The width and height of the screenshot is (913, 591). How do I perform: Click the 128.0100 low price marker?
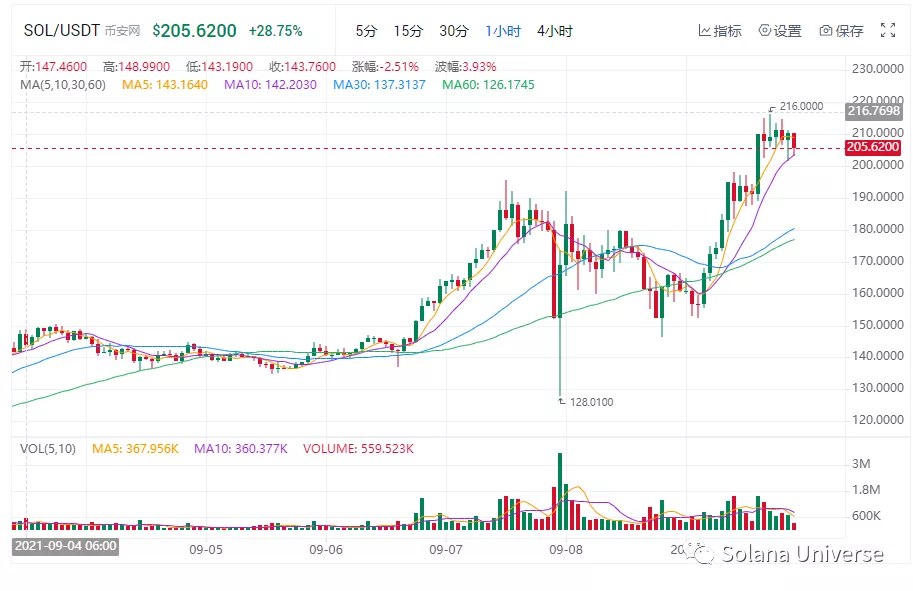coord(592,402)
